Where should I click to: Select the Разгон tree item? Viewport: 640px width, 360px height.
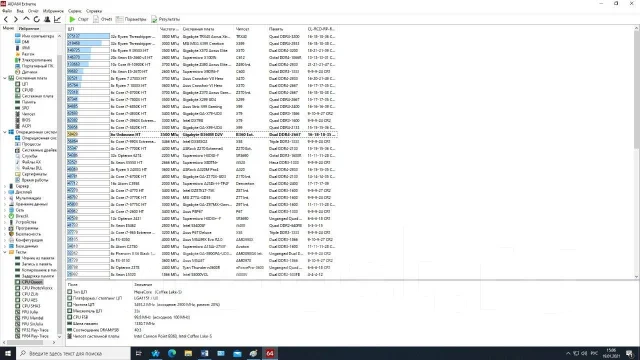(28, 54)
